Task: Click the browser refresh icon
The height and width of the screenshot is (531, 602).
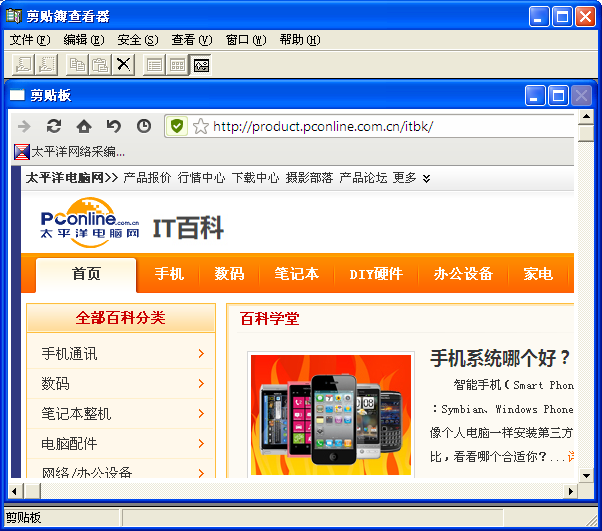Action: pos(54,126)
